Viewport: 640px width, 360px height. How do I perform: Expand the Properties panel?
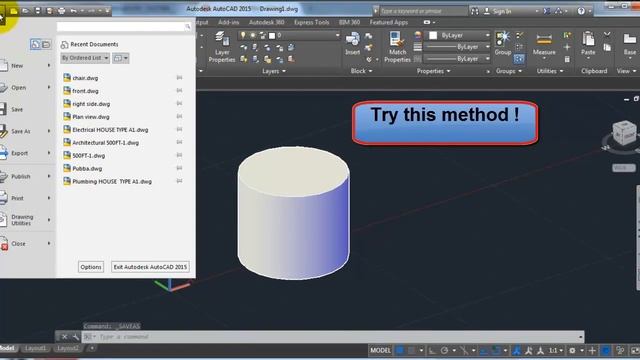[x=433, y=71]
